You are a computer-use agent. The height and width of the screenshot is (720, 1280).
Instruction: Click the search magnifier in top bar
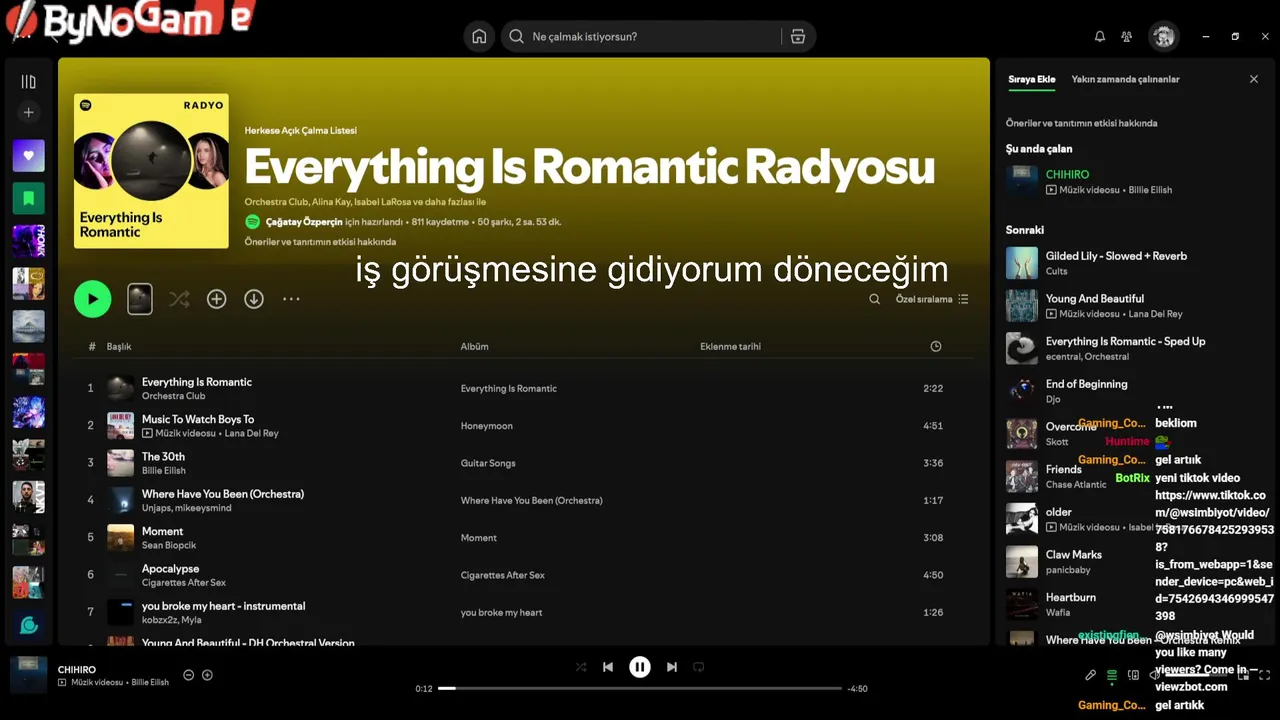(x=516, y=37)
